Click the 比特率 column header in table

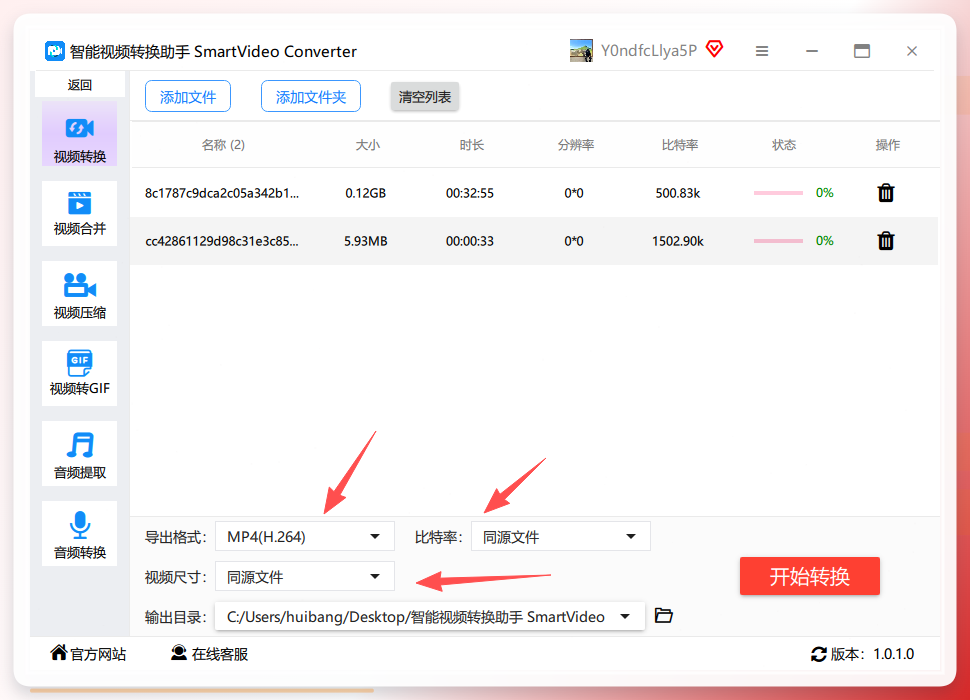point(680,145)
